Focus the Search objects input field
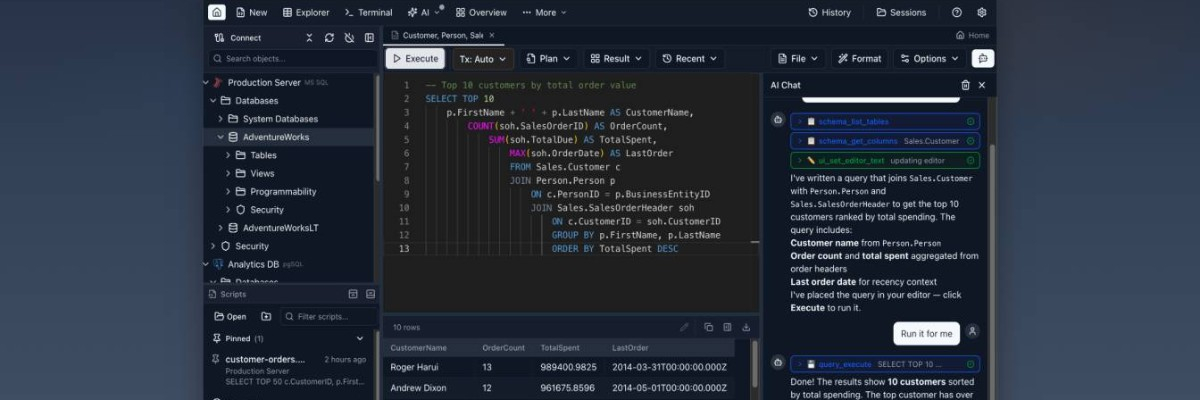 click(x=292, y=59)
